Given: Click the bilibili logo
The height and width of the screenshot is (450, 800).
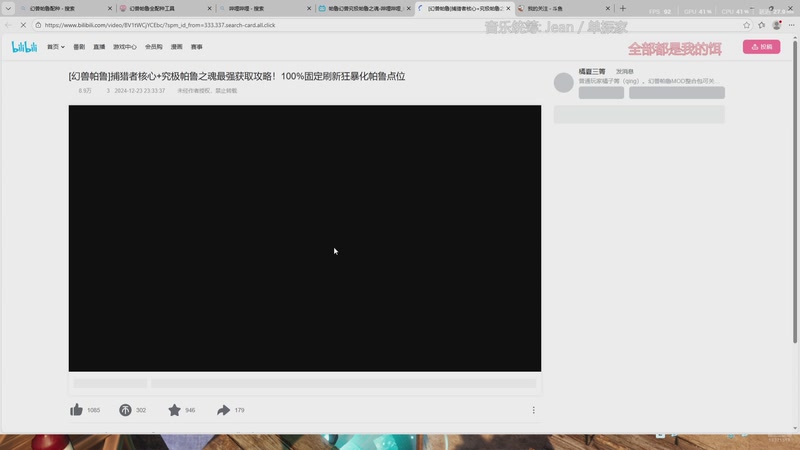Looking at the screenshot, I should [24, 47].
